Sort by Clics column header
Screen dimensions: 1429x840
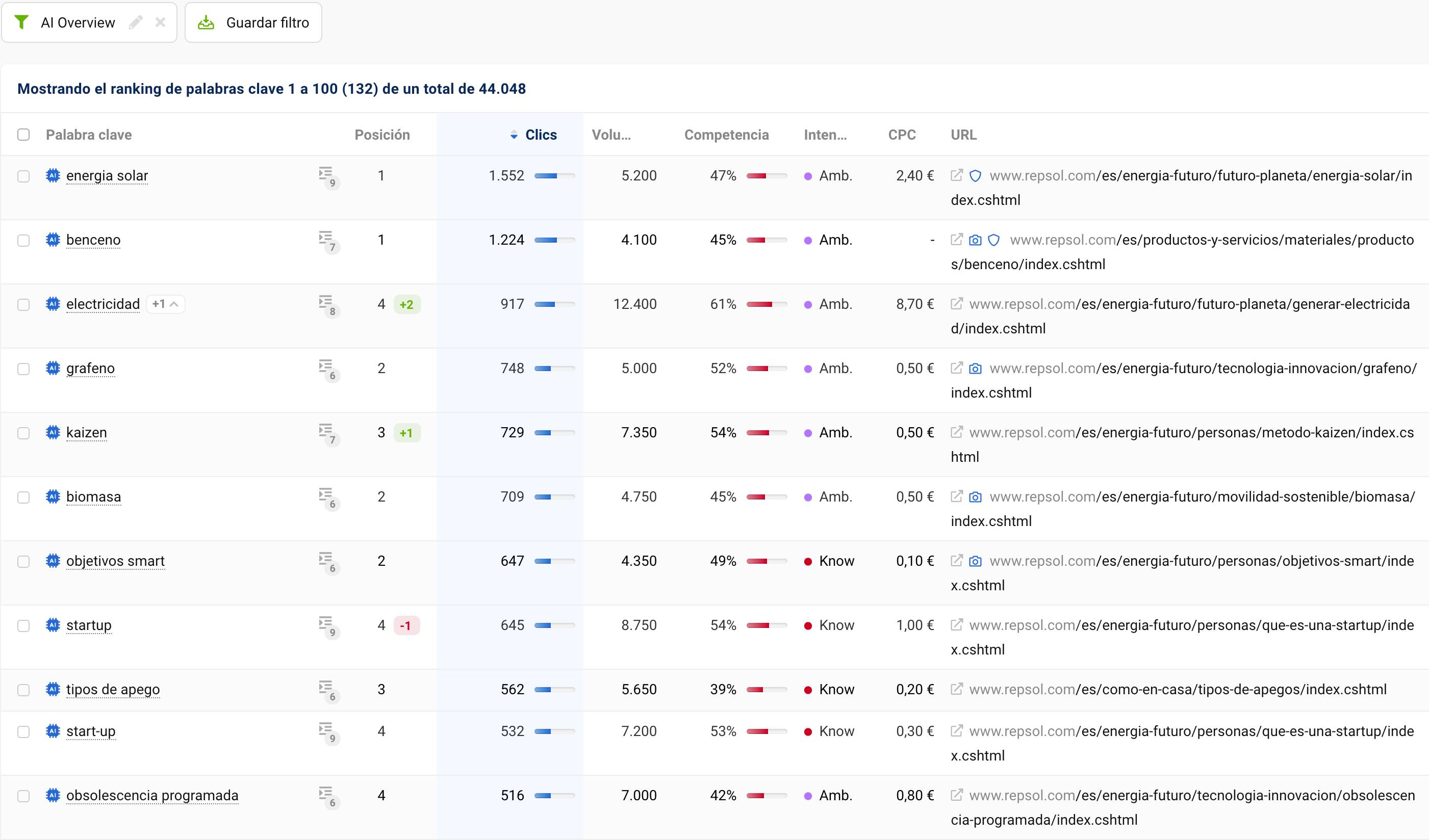[x=541, y=135]
